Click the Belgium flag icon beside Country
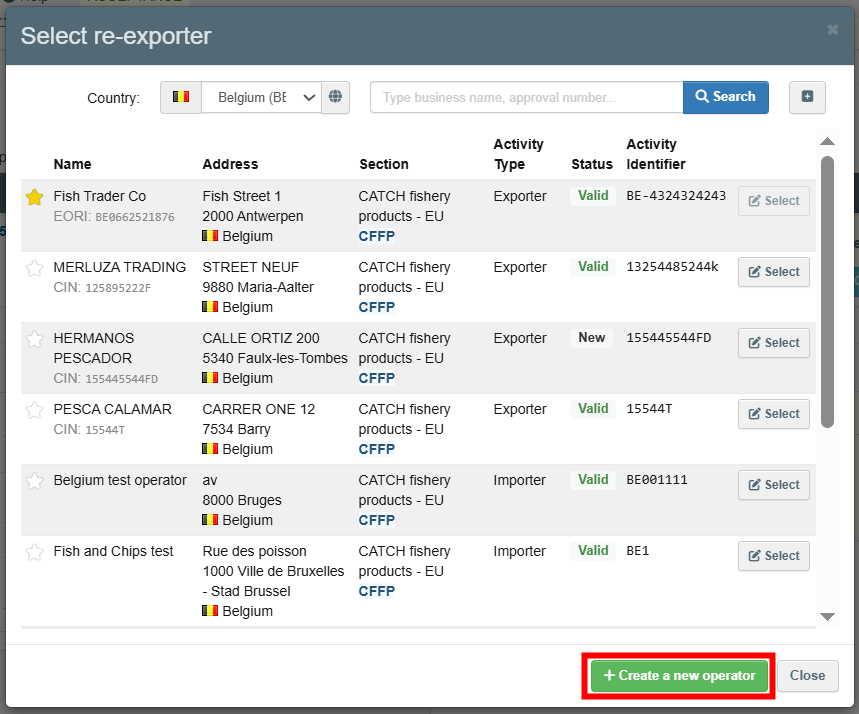 coord(181,97)
